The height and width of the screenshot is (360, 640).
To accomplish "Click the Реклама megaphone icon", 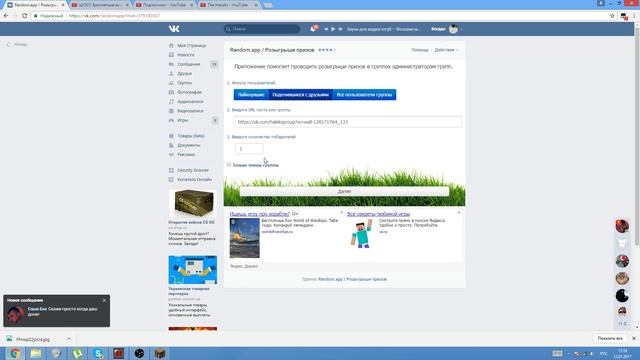I will click(171, 155).
